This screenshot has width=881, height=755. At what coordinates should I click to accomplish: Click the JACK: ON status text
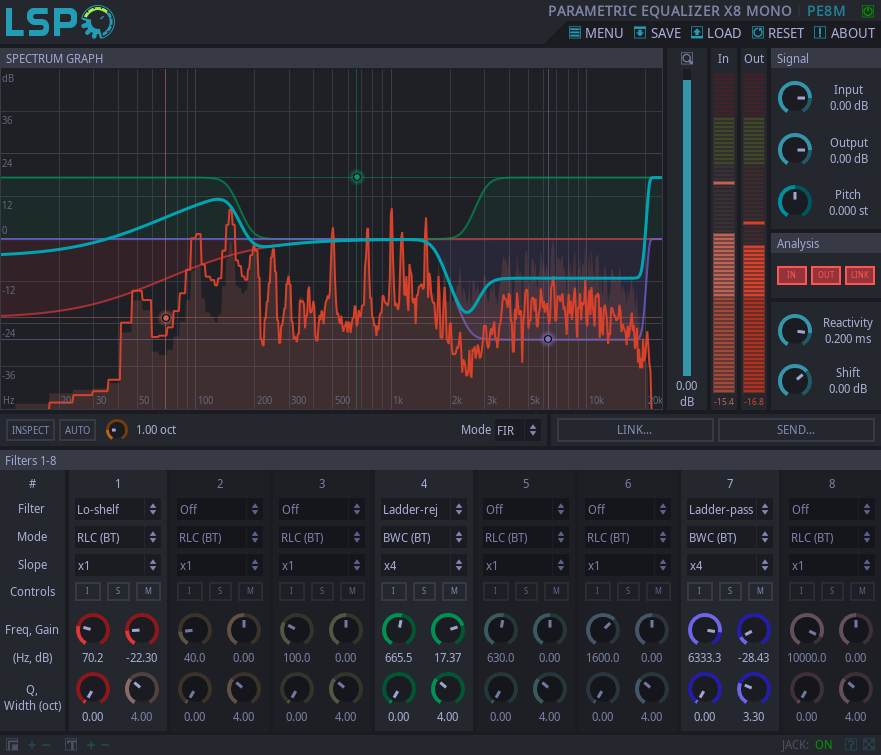pyautogui.click(x=807, y=745)
